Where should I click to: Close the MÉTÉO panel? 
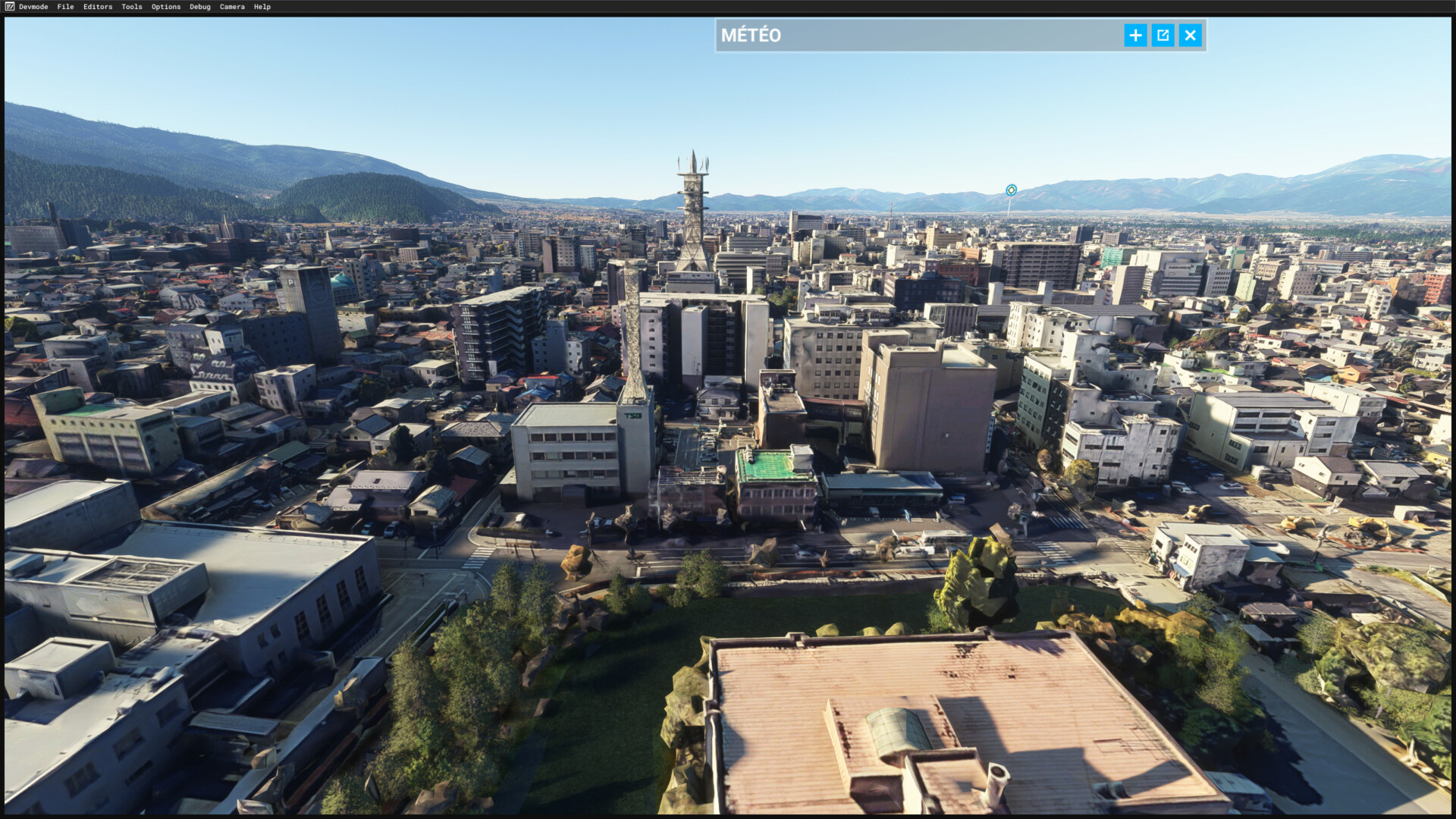coord(1190,35)
